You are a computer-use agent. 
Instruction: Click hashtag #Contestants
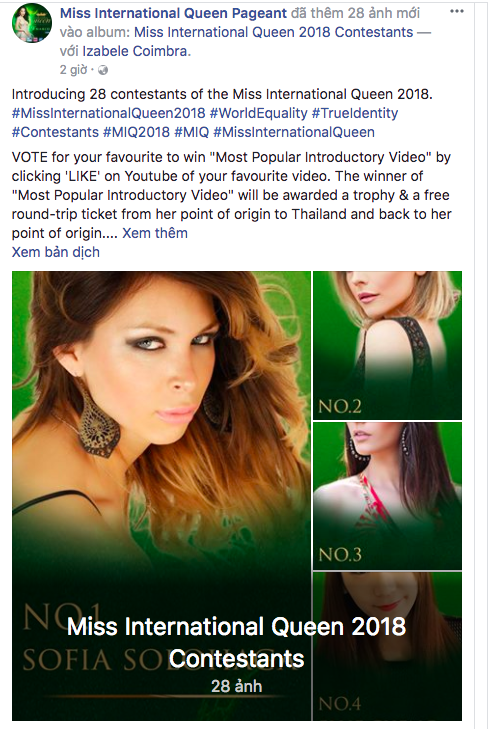tap(55, 132)
